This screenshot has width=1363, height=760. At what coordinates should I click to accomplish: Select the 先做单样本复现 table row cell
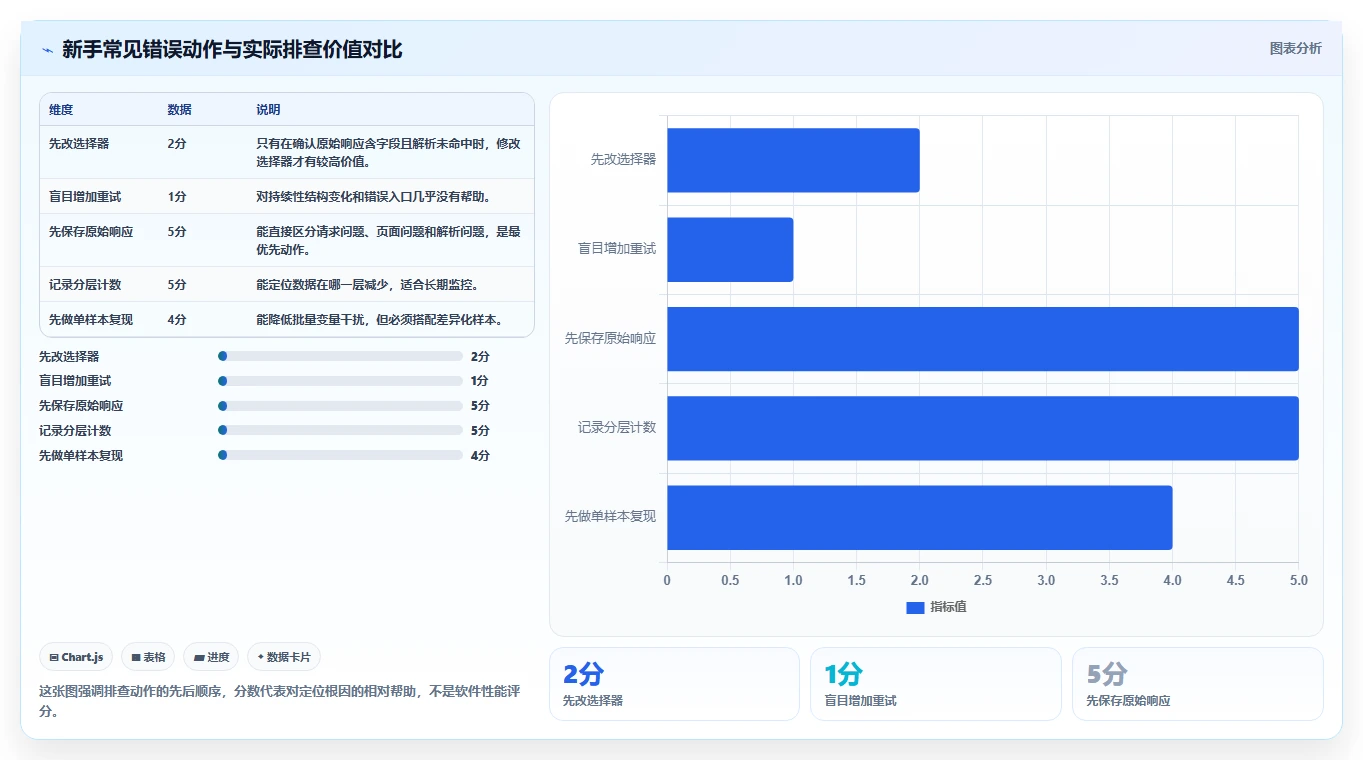[91, 320]
